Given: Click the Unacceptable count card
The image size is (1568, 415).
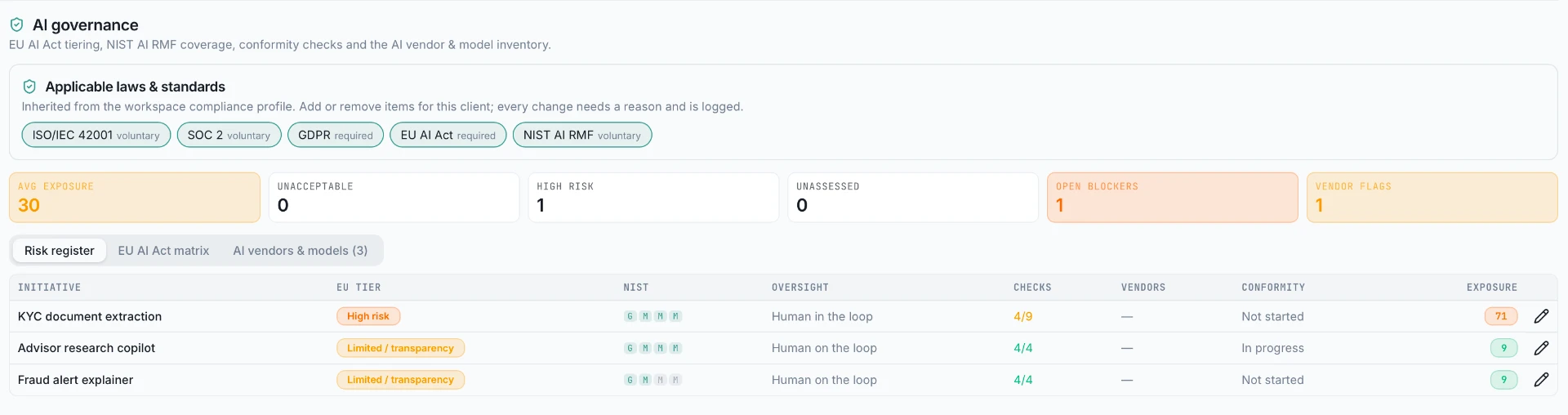Looking at the screenshot, I should (x=394, y=197).
